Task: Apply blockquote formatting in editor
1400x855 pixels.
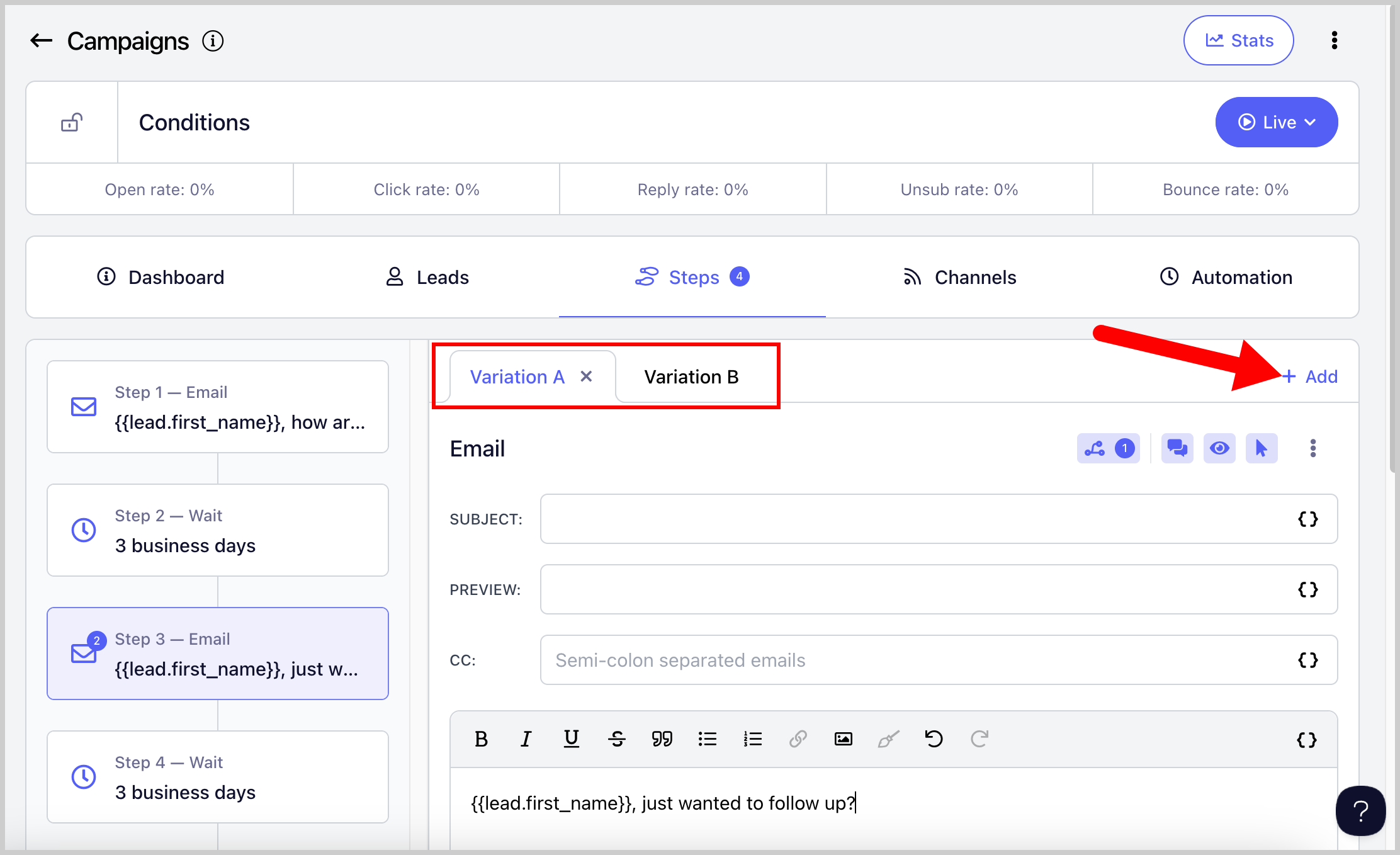Action: (662, 739)
